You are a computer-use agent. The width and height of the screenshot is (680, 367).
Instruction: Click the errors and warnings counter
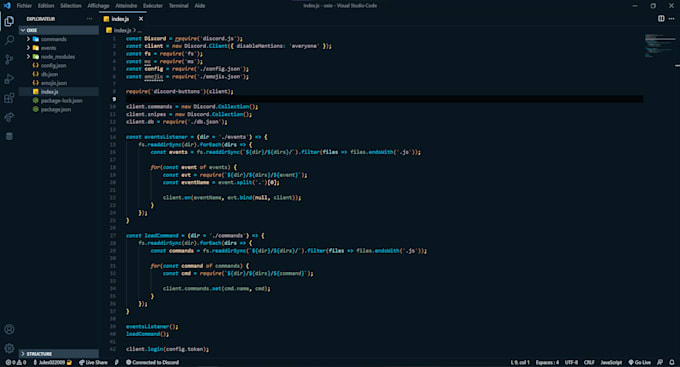[16, 362]
